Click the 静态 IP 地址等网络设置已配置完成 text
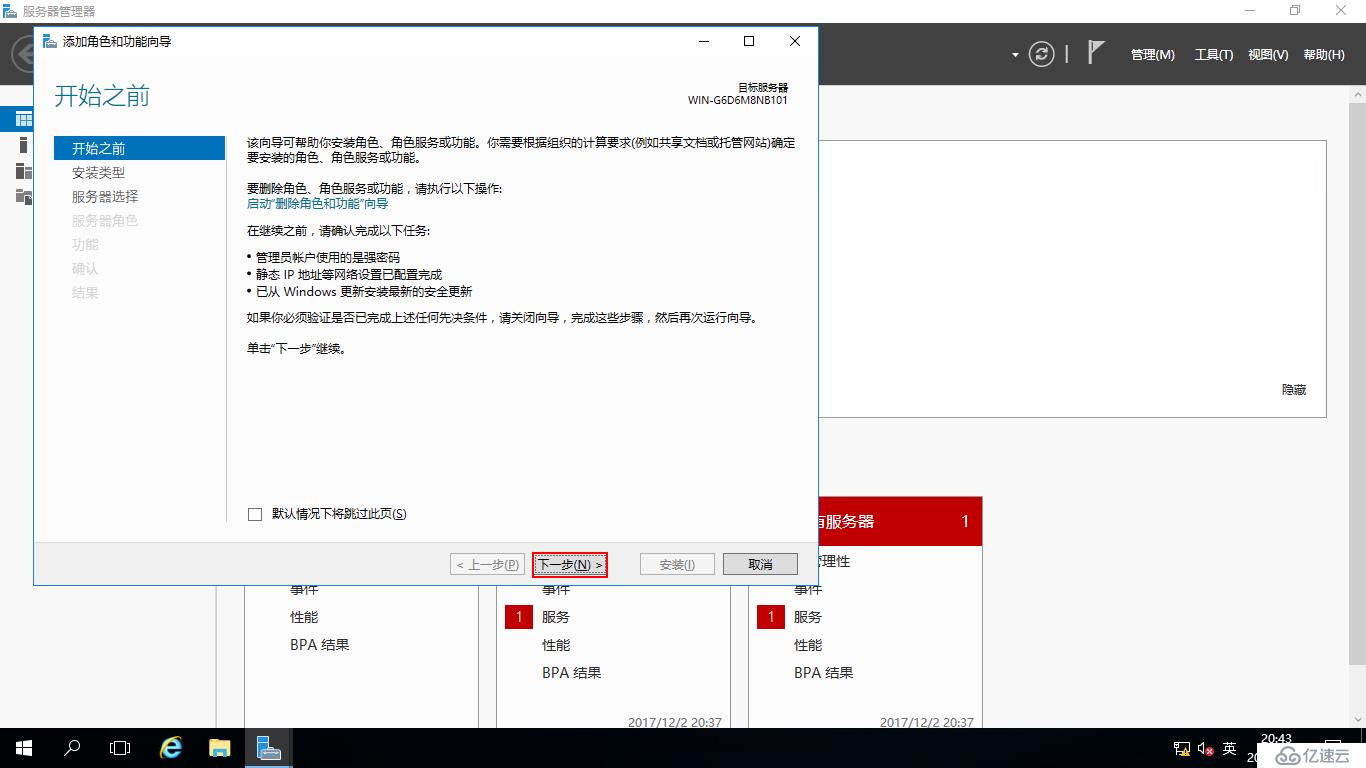1366x768 pixels. 348,274
